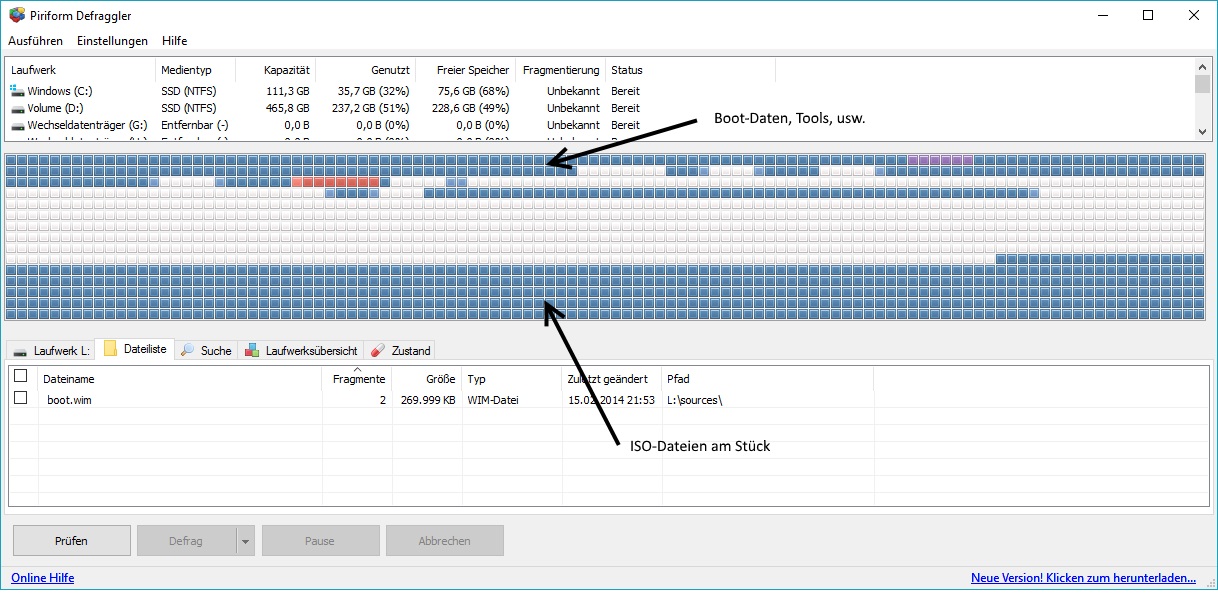This screenshot has height=600, width=1218.
Task: Sort file list by Pfad header
Action: pyautogui.click(x=768, y=379)
